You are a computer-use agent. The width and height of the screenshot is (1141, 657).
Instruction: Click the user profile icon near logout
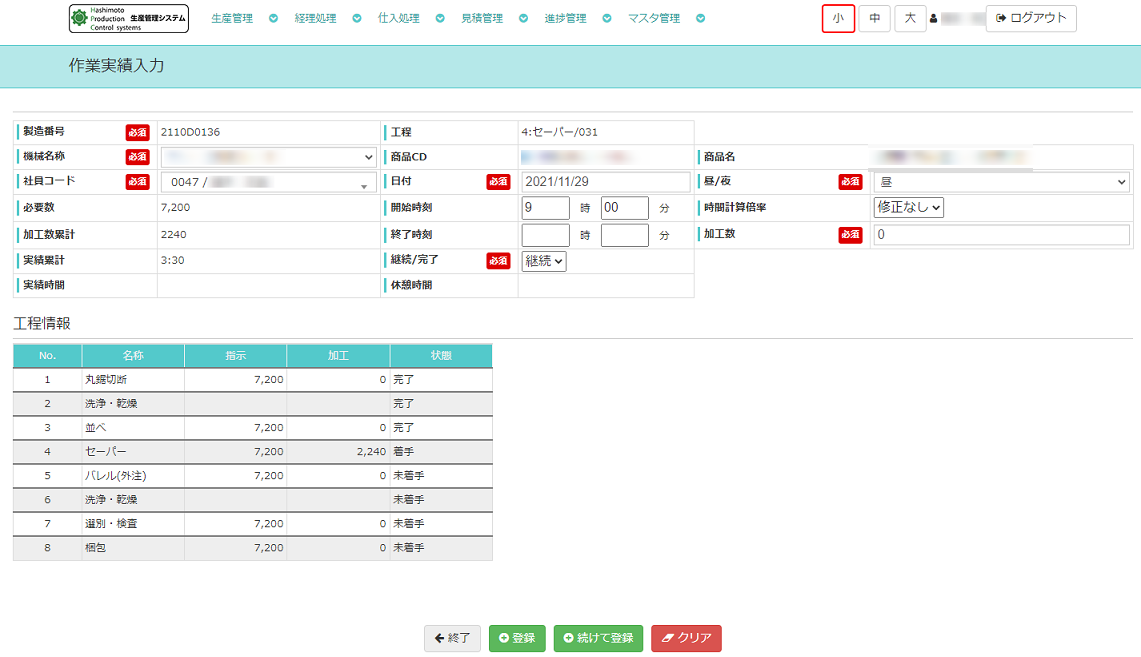point(933,19)
